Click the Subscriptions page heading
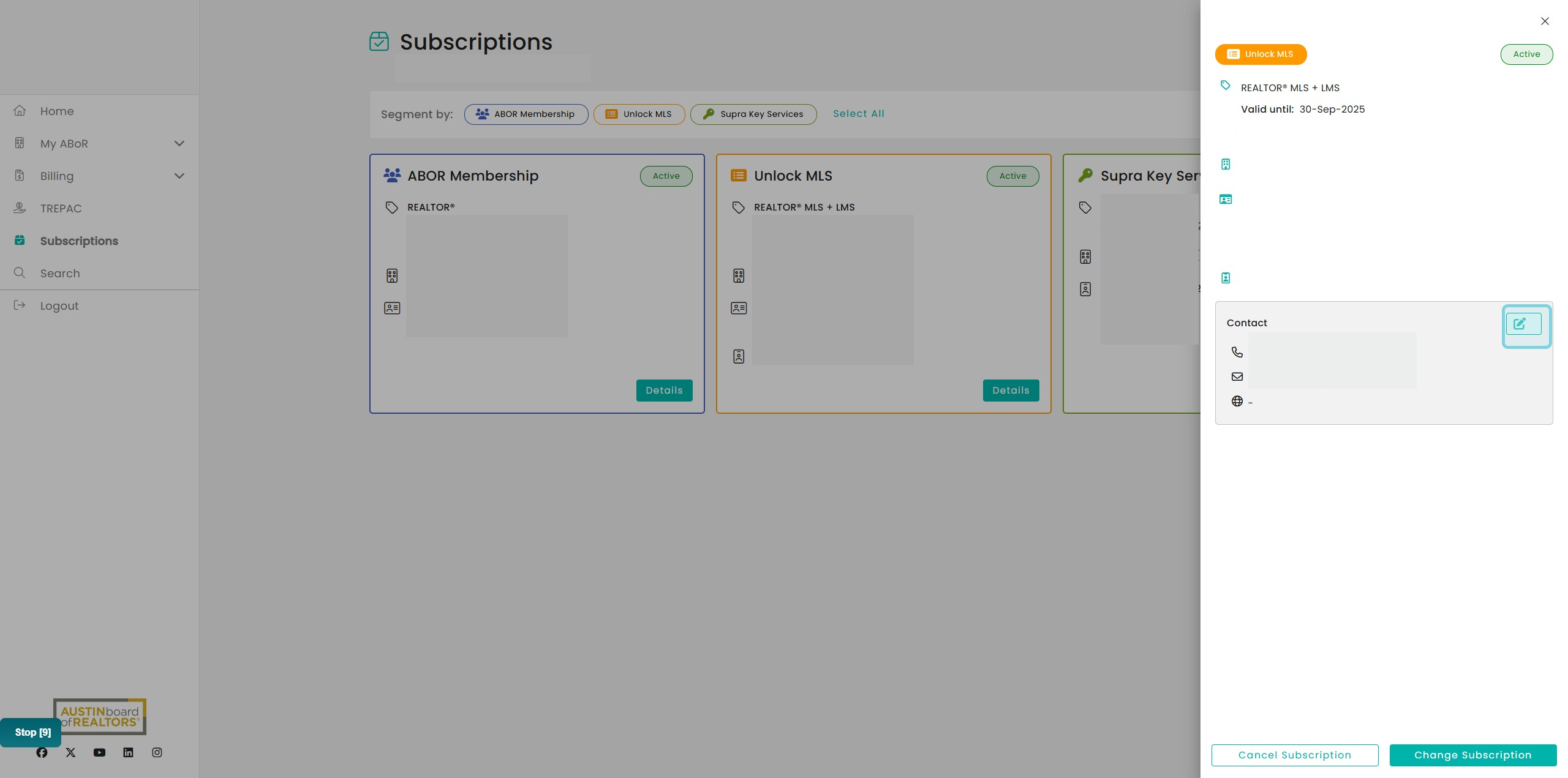The height and width of the screenshot is (778, 1568). coord(476,42)
